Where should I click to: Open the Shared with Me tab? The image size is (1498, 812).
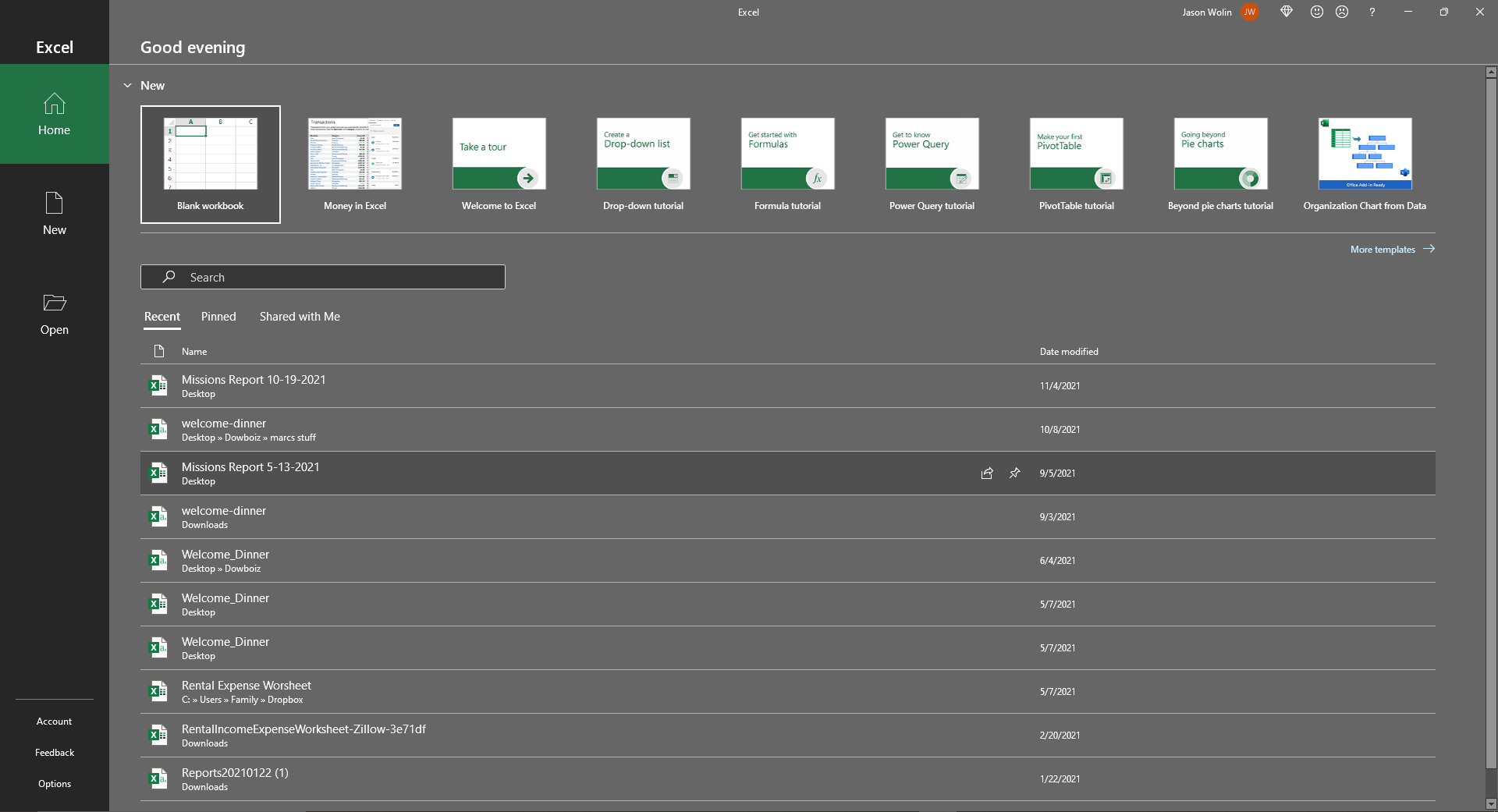click(x=300, y=317)
